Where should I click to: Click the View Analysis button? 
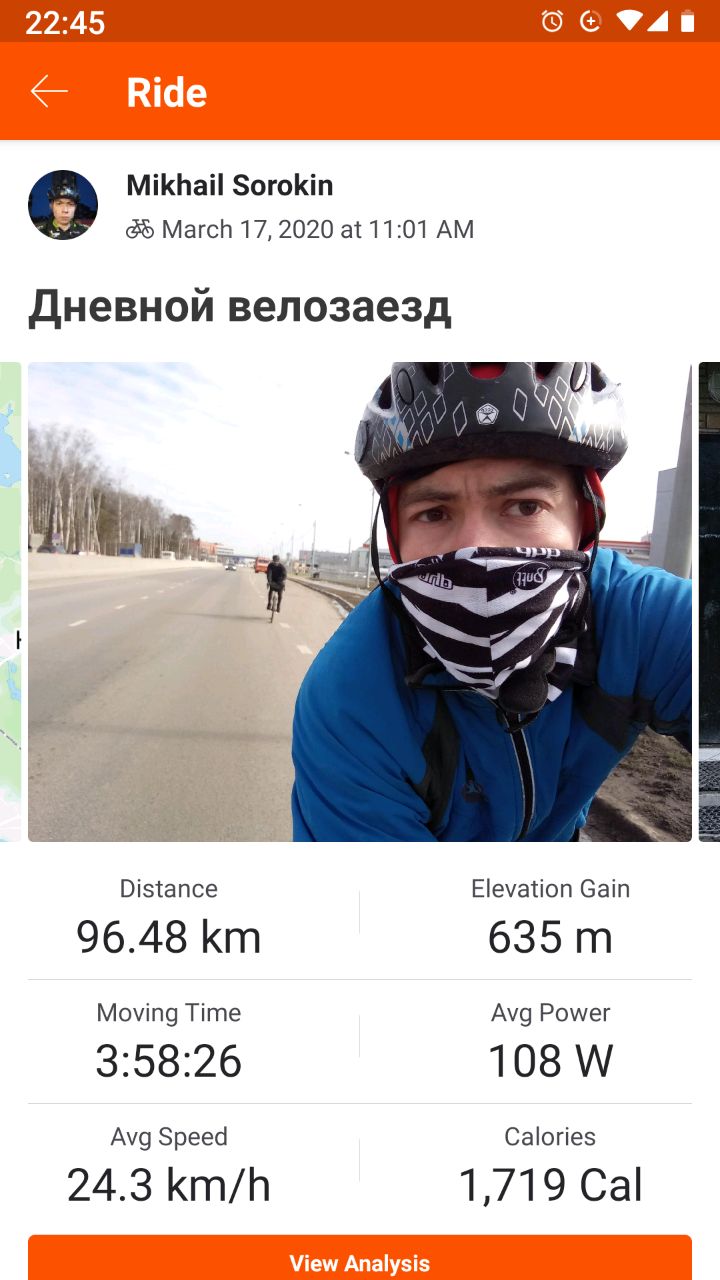[x=360, y=1258]
